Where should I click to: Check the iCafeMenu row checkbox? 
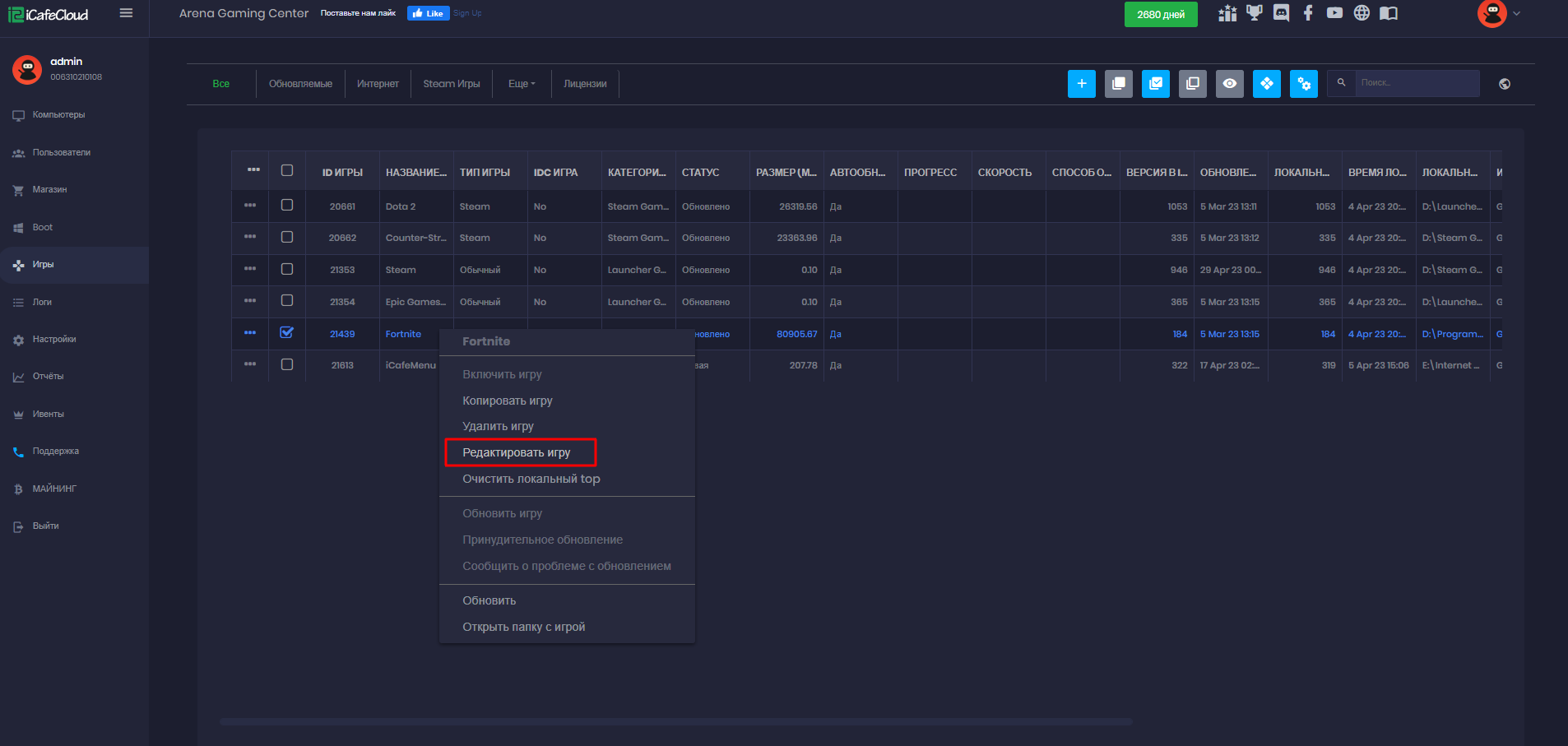(x=287, y=364)
